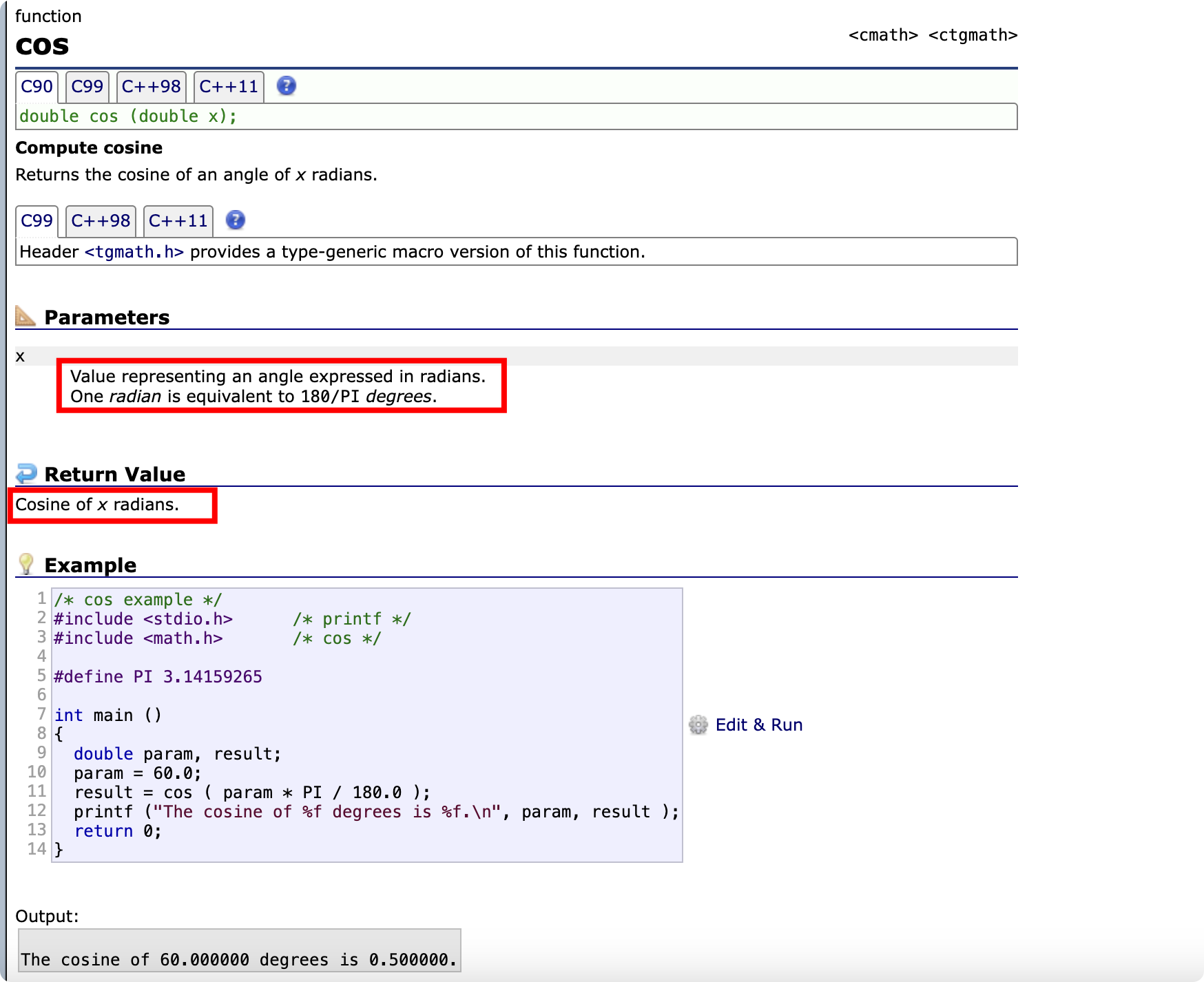
Task: Click the parameter name 'x' in the Parameters list
Action: click(20, 356)
